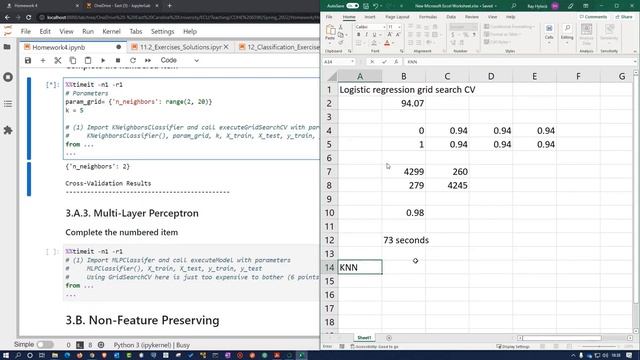Interrupt the kernel with the stop icon

pyautogui.click(x=118, y=60)
